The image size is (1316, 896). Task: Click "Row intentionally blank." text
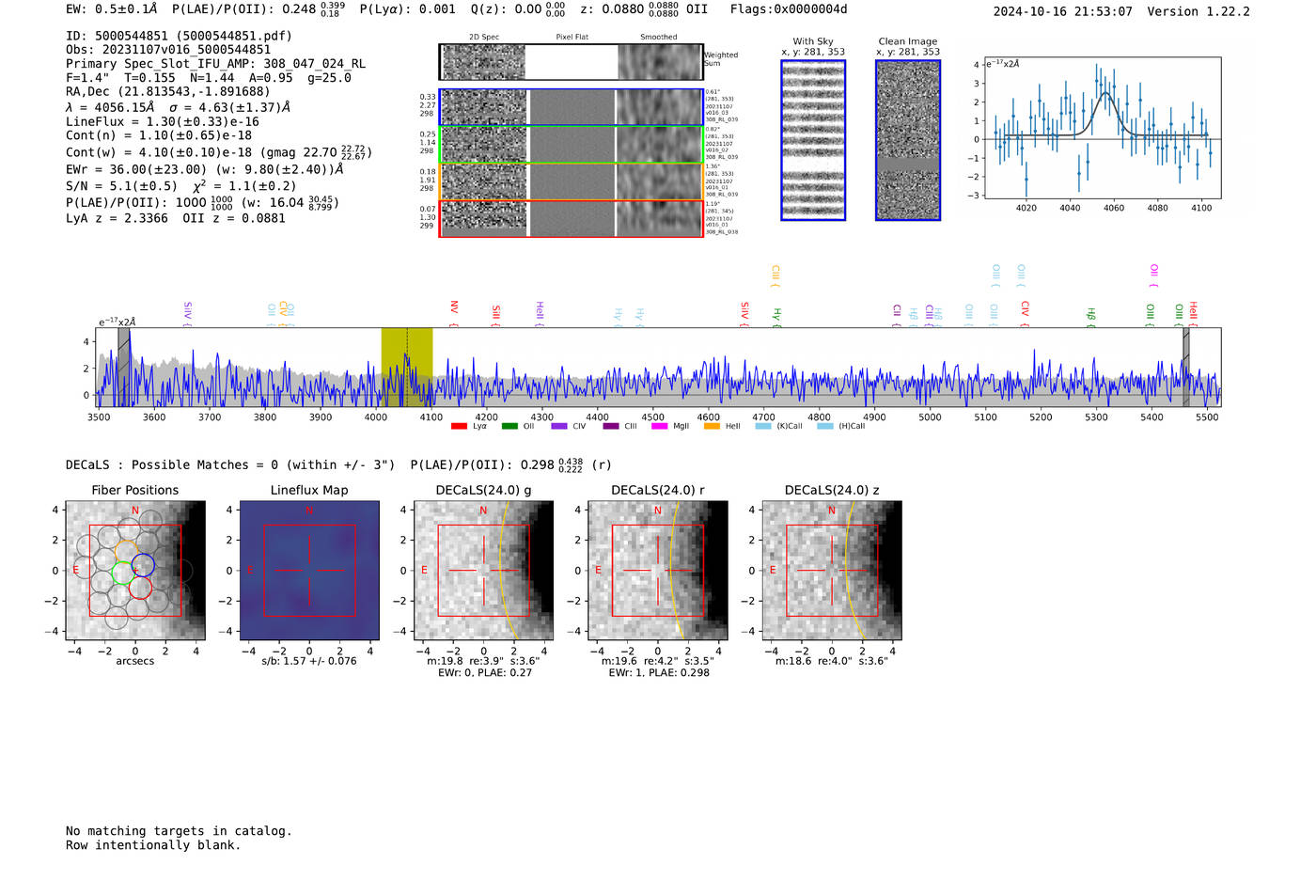point(153,845)
